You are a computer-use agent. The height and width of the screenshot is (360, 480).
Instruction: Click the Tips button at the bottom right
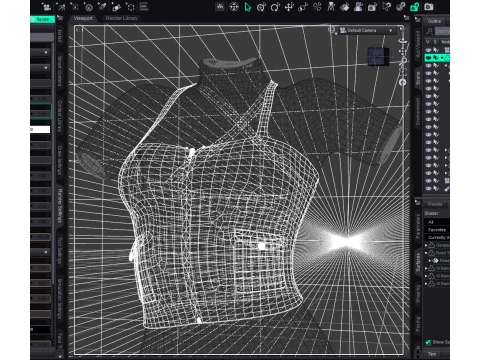[x=432, y=354]
